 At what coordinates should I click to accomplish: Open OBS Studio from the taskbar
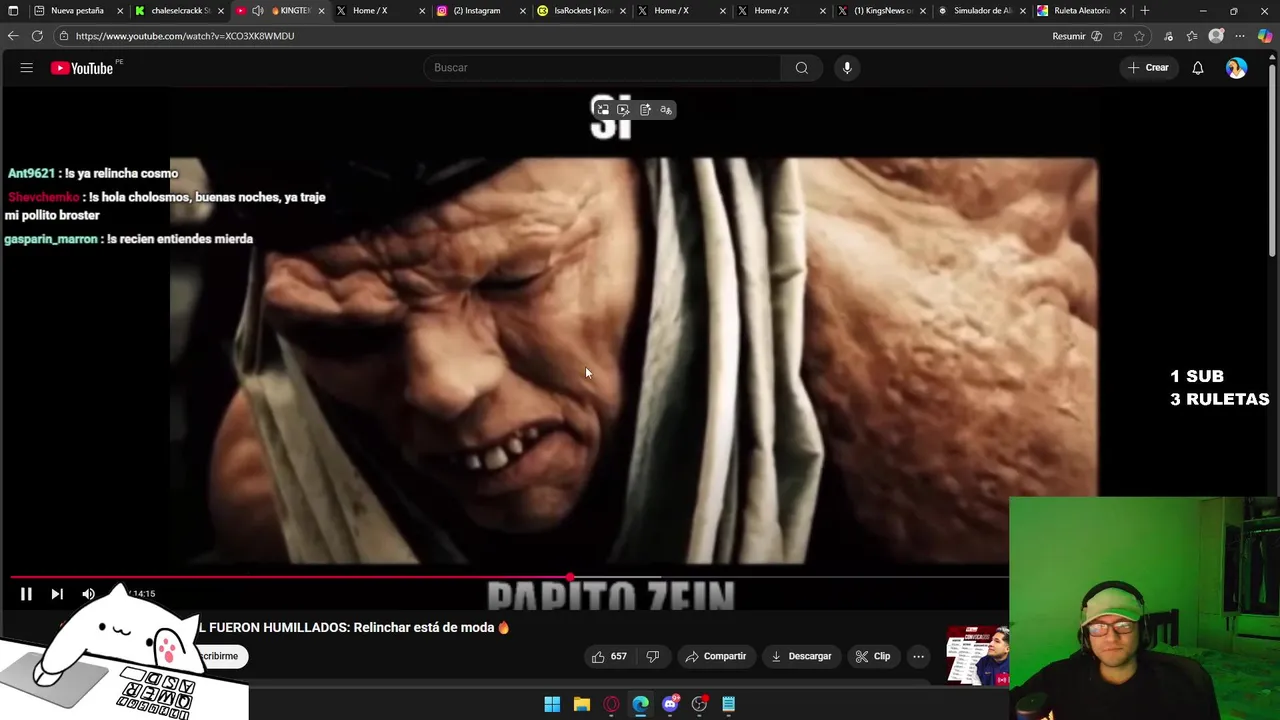coord(699,704)
